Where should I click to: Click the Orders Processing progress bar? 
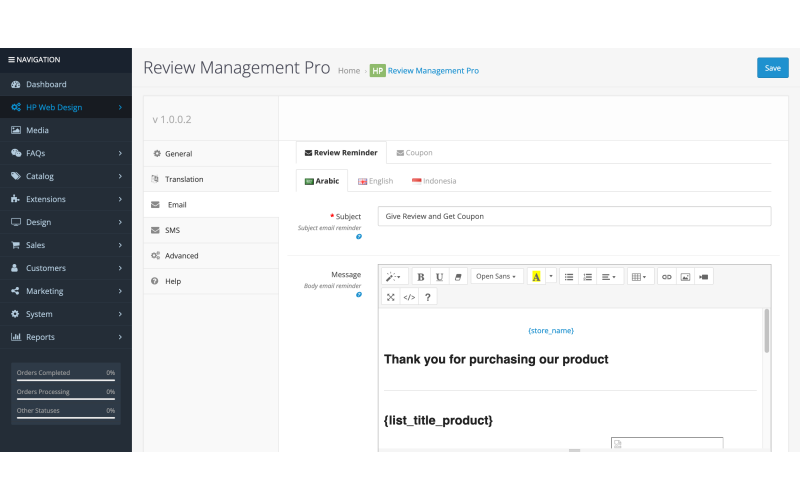pos(66,399)
